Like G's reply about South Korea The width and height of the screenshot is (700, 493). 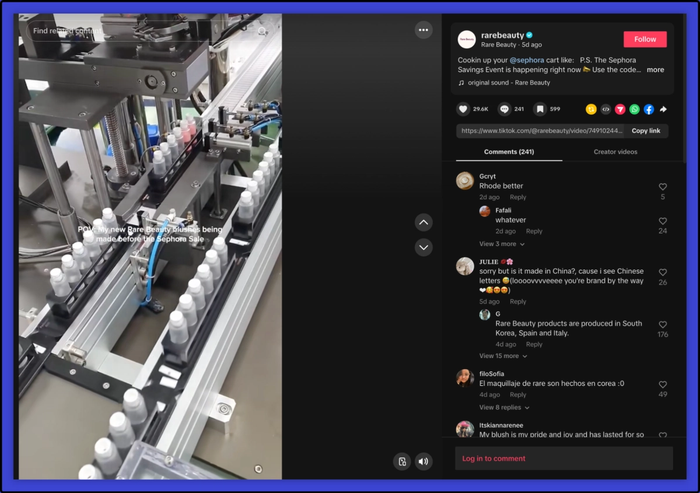[663, 325]
